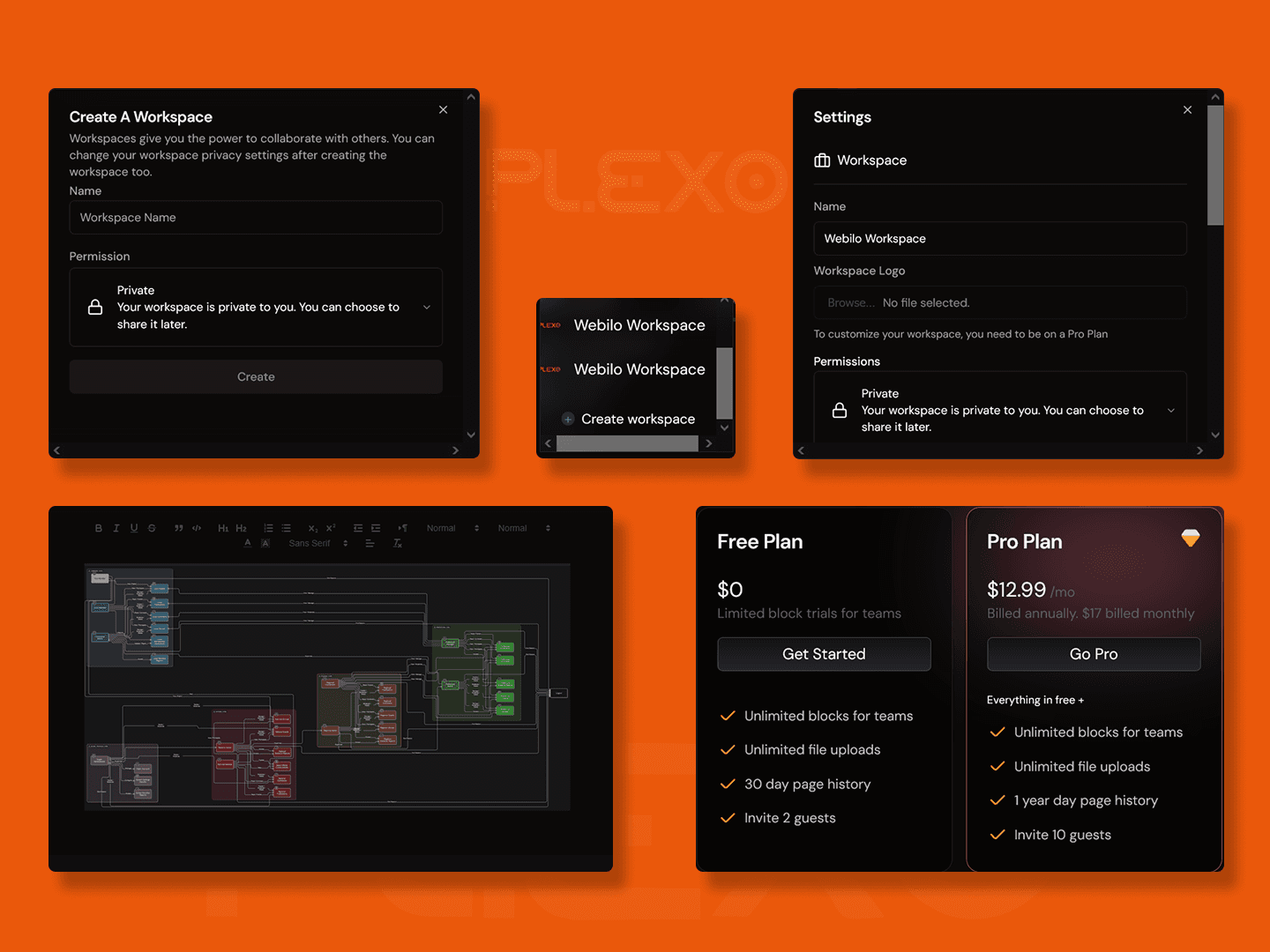Screen dimensions: 1270x952
Task: Click Get Started on the Free Plan
Action: pos(824,654)
